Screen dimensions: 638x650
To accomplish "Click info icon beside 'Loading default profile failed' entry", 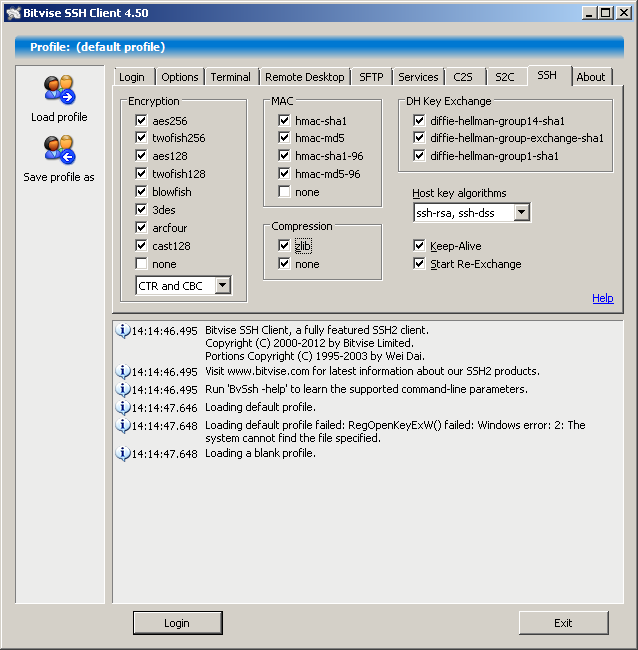I will (x=123, y=425).
